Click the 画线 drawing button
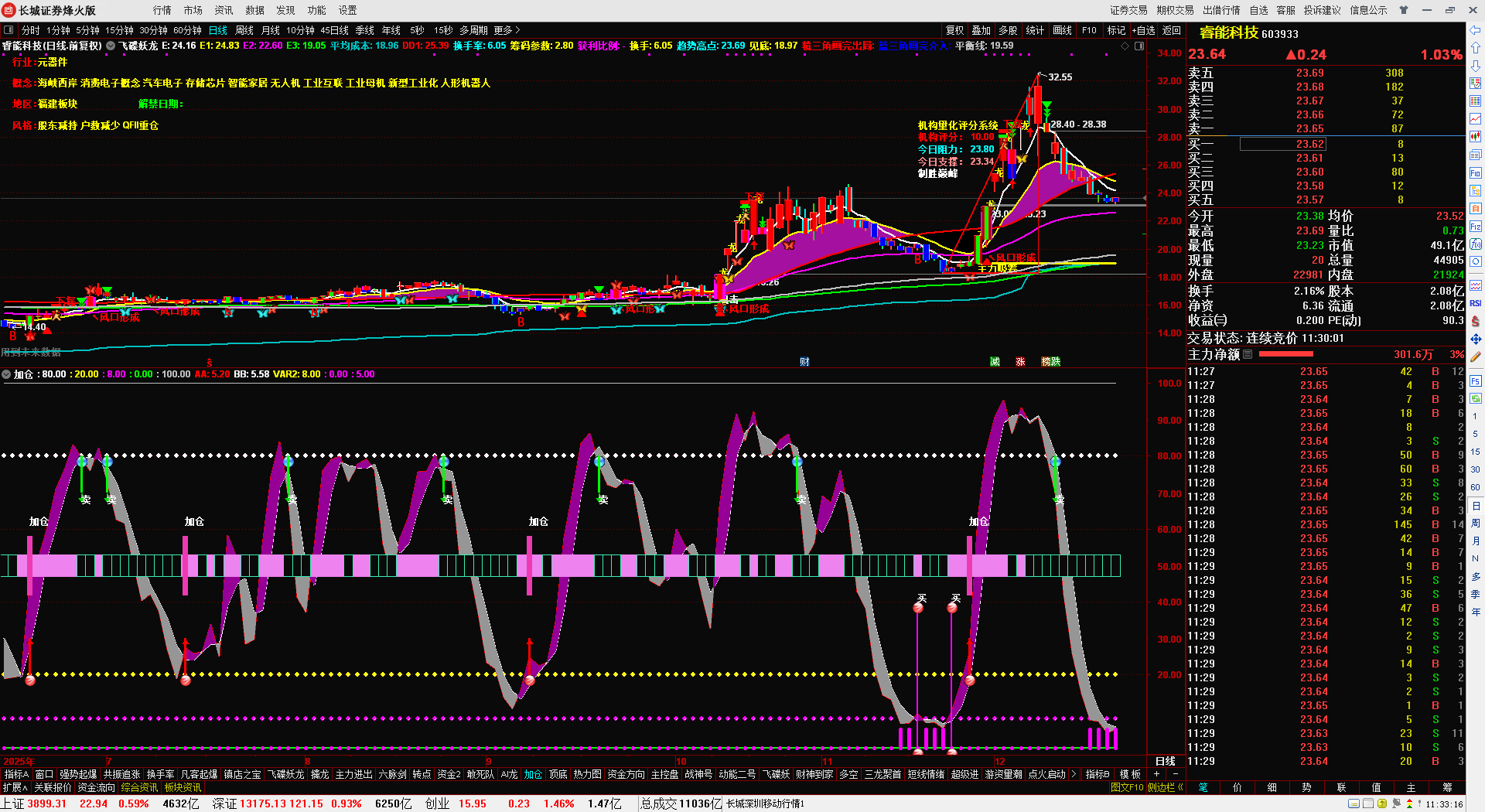 1063,30
